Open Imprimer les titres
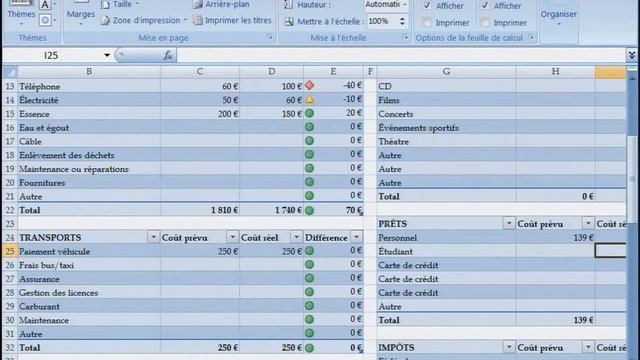 click(232, 20)
